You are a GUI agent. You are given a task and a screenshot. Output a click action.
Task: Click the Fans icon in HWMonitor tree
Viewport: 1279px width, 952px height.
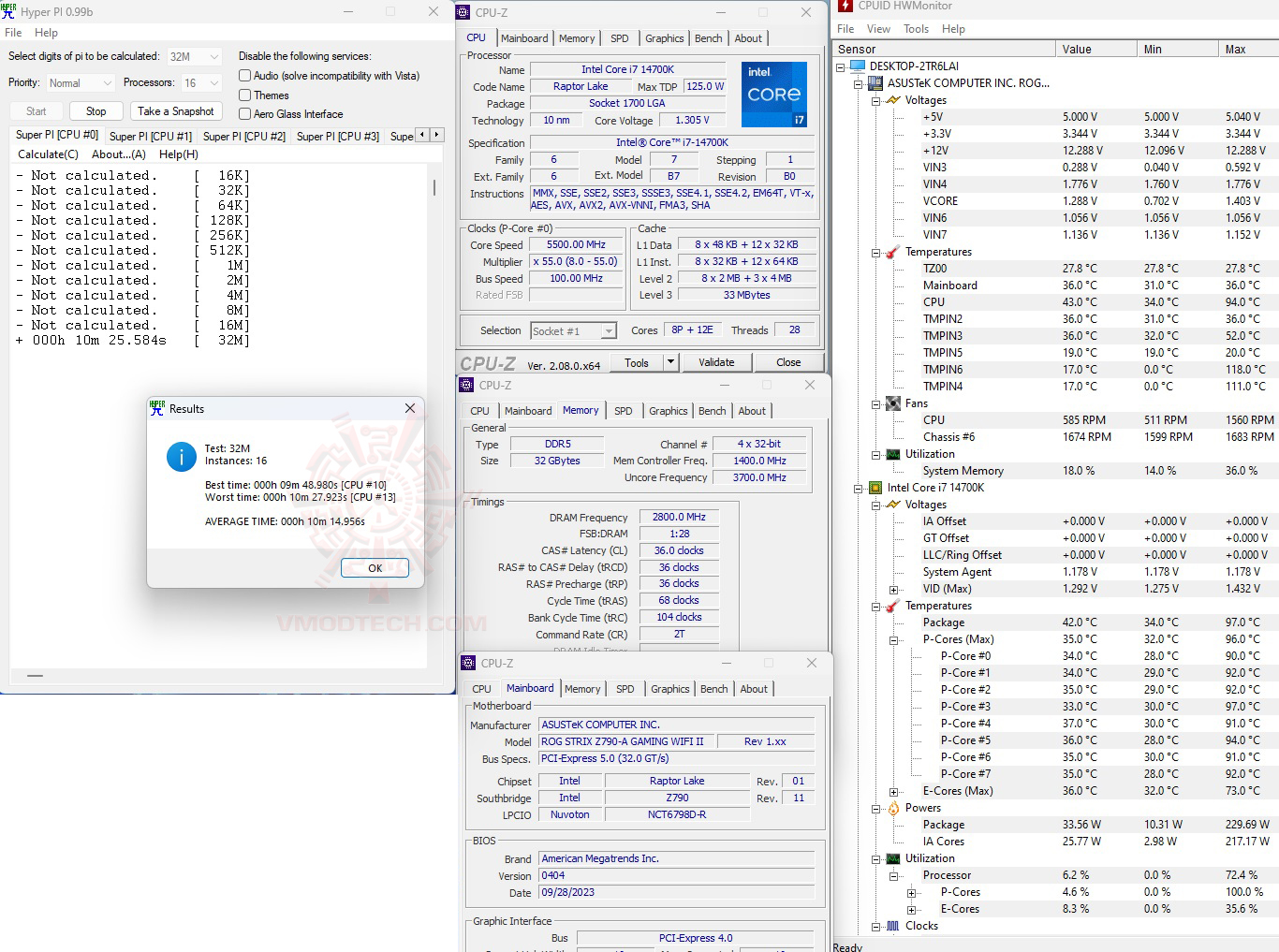point(893,403)
